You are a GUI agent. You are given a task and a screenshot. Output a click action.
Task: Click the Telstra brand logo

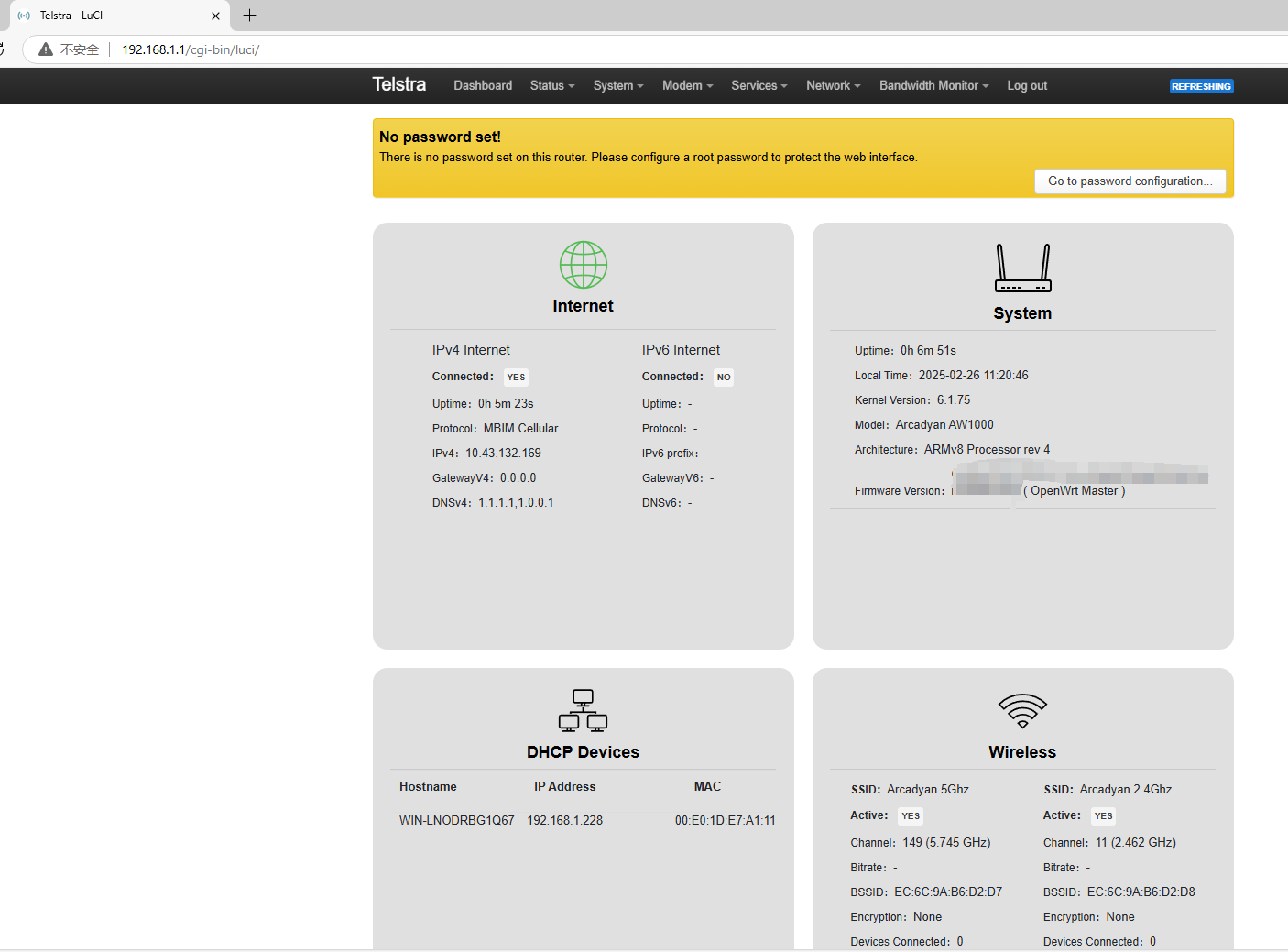398,85
